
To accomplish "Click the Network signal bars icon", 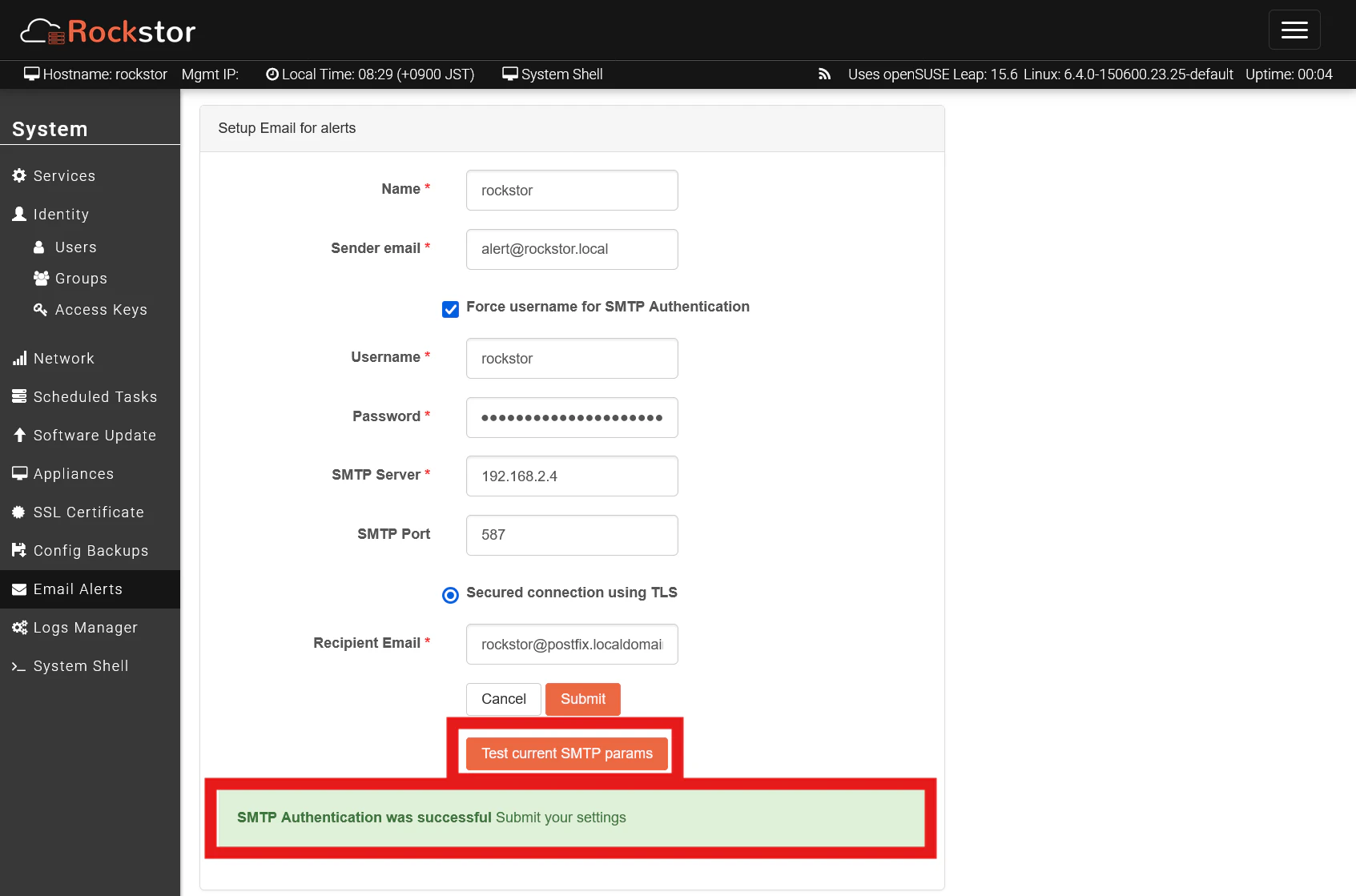I will 19,358.
